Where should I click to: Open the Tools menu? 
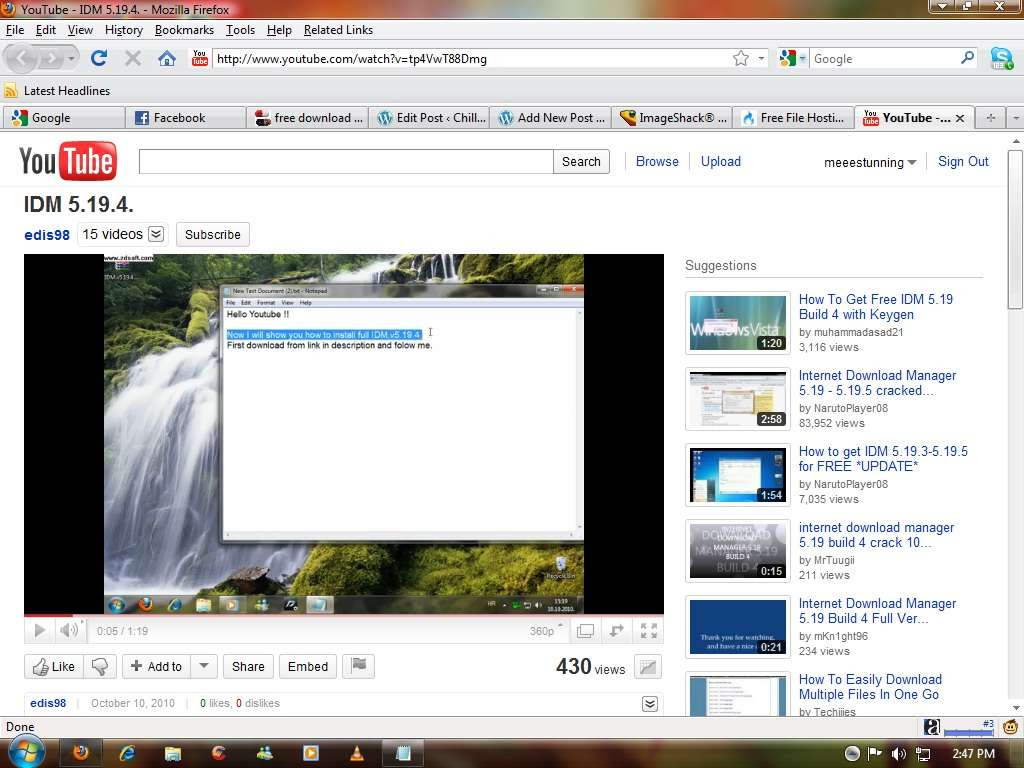[240, 30]
